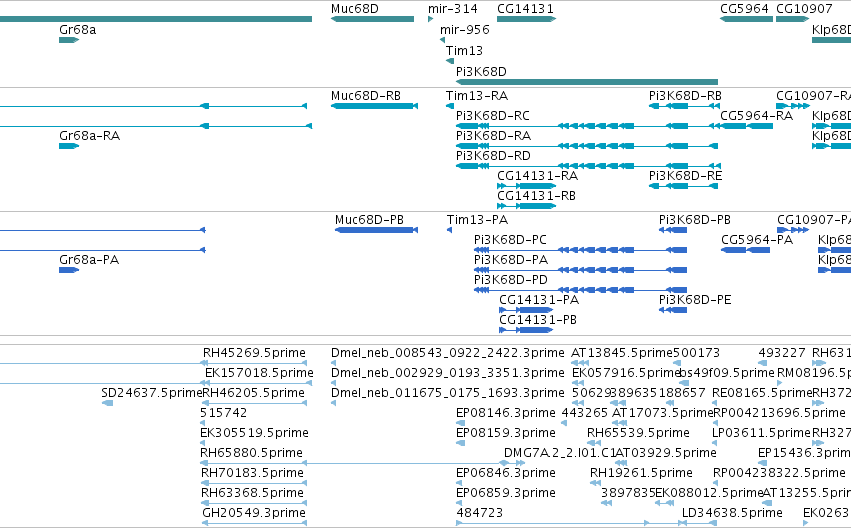This screenshot has width=851, height=528.
Task: Select the CG5964-RA transcript label
Action: click(757, 116)
